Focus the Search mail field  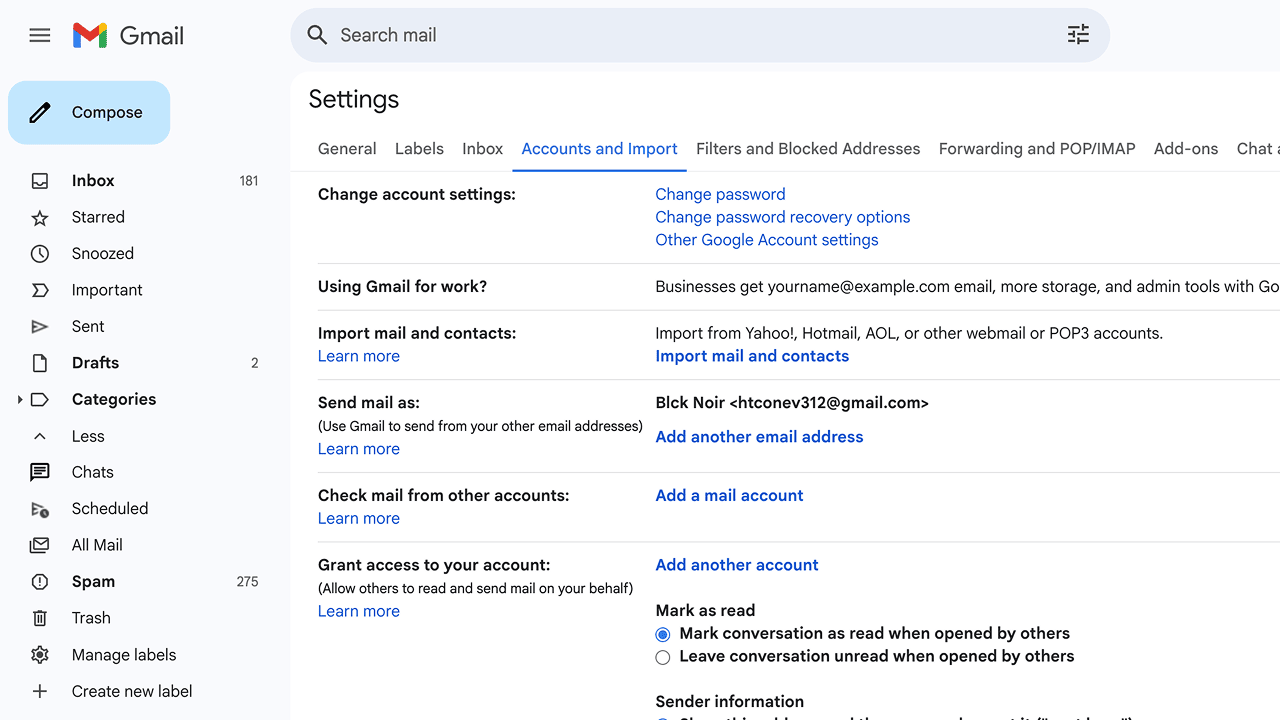pyautogui.click(x=700, y=35)
